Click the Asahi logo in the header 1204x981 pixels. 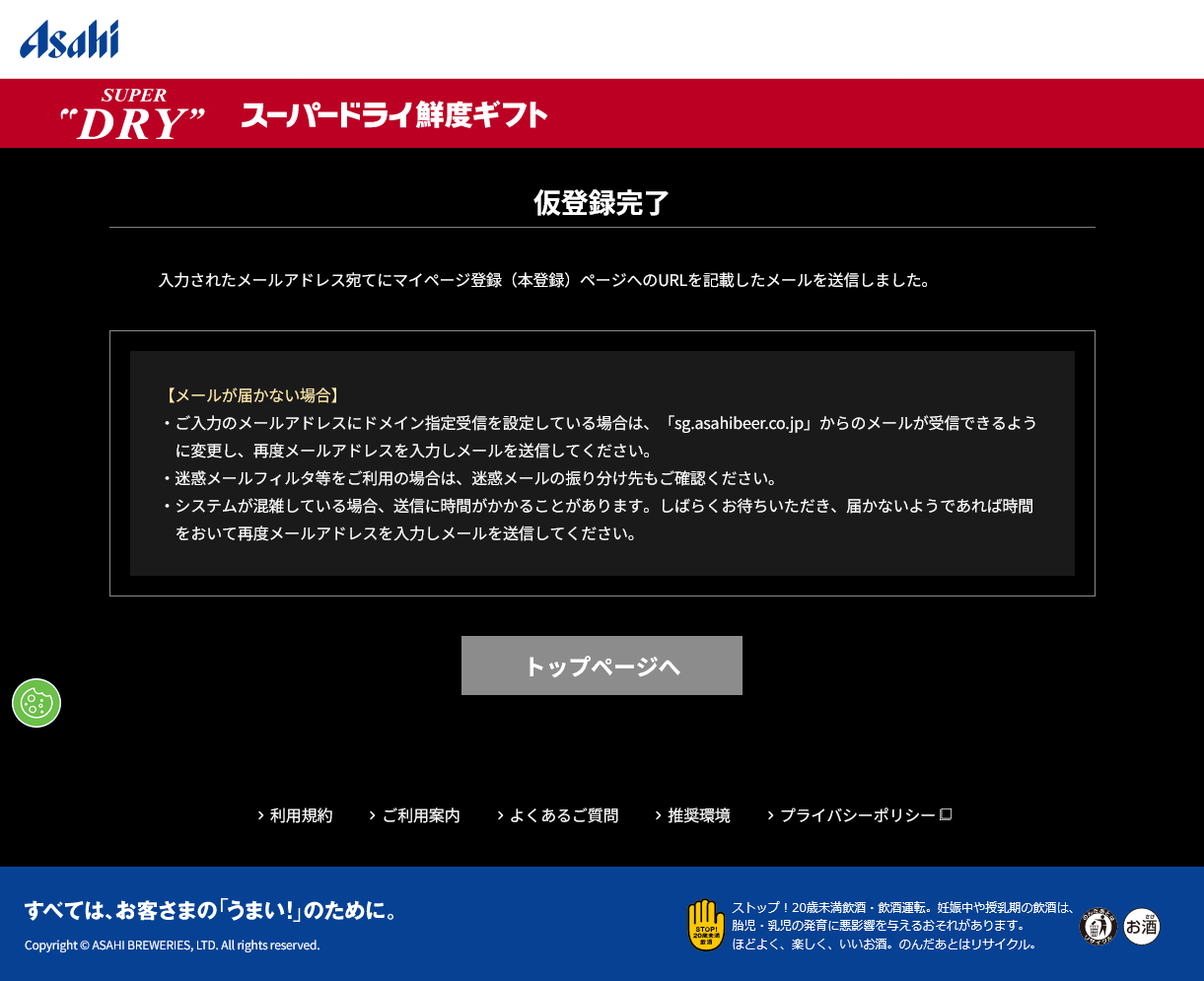point(69,39)
